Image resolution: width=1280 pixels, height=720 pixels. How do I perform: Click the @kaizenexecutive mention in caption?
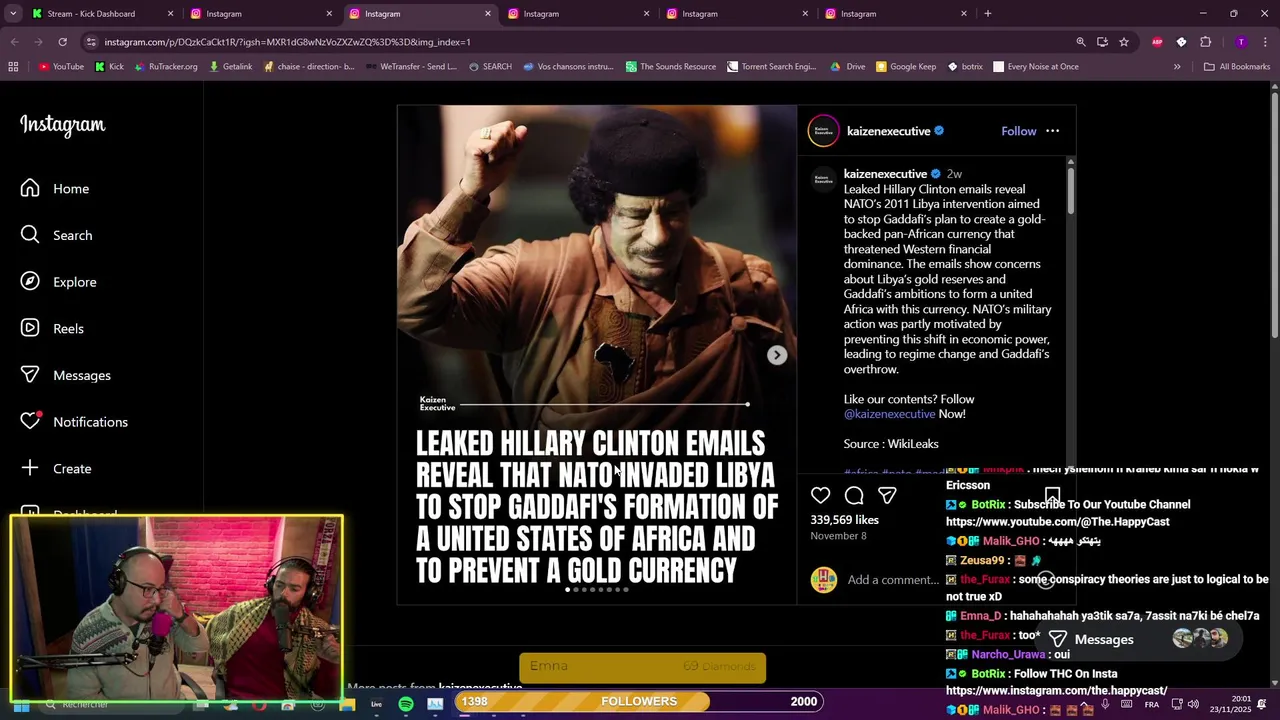(889, 414)
